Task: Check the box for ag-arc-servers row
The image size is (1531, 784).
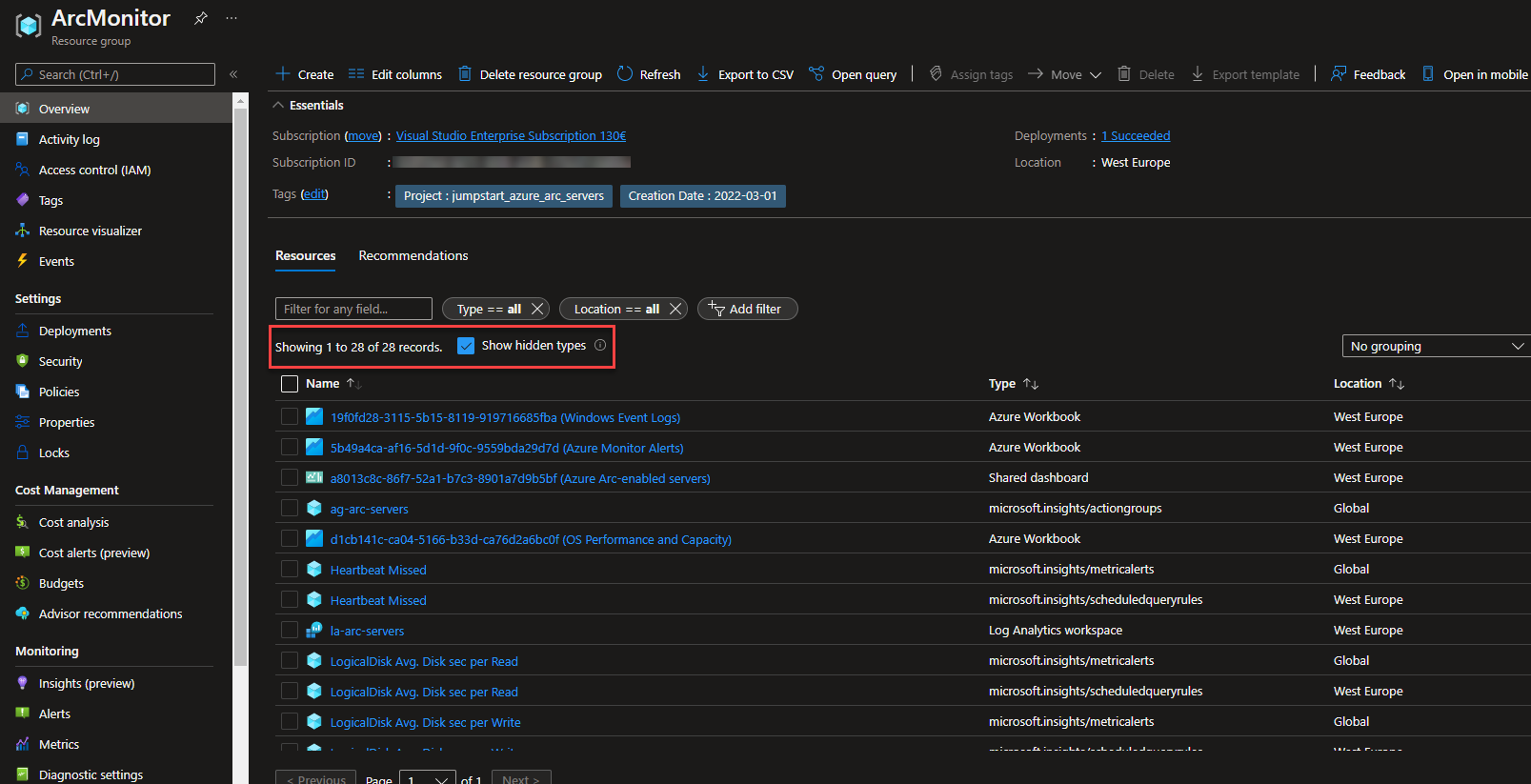Action: 291,509
